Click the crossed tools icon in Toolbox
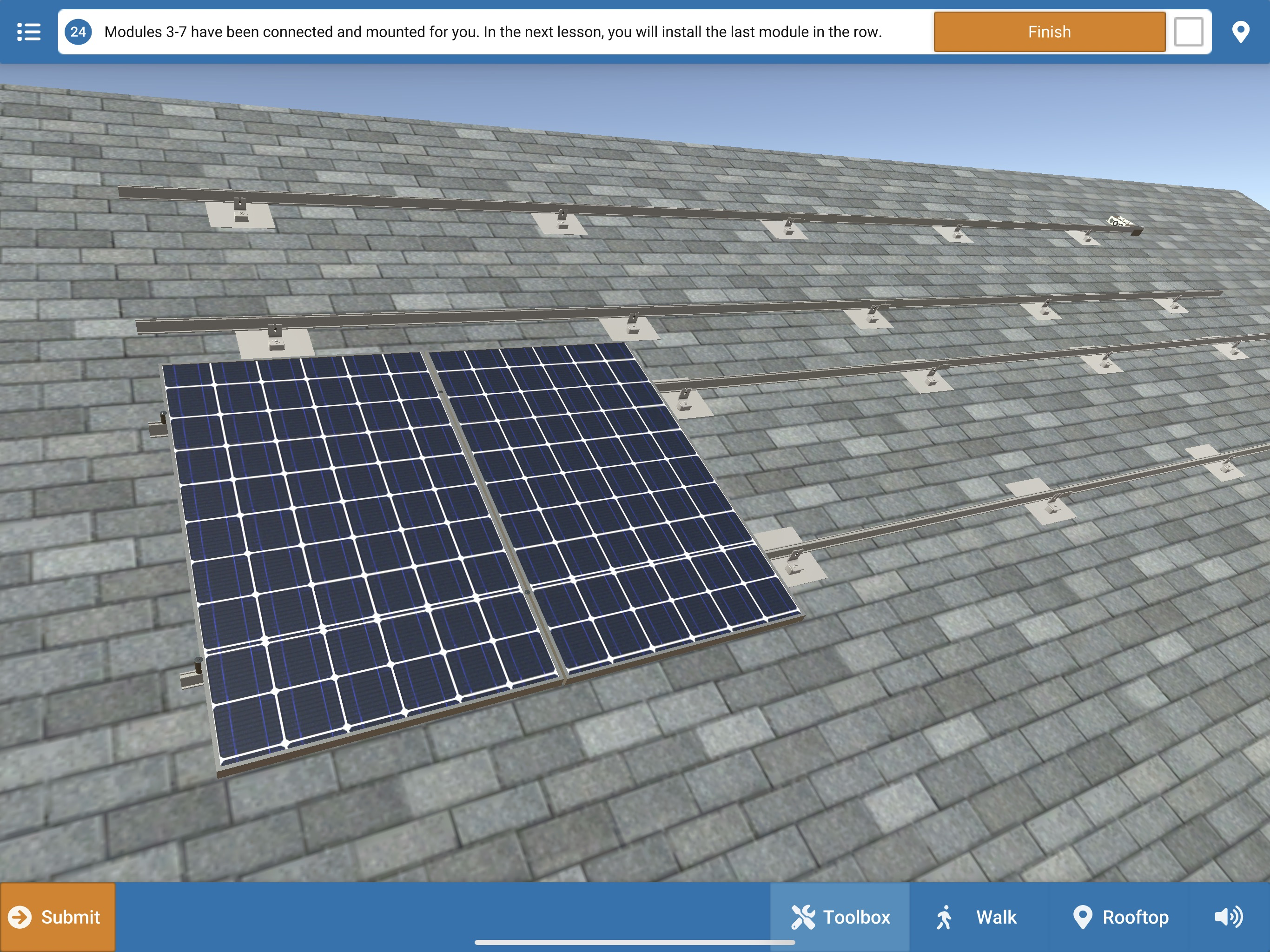Screen dimensions: 1270x952 click(803, 917)
